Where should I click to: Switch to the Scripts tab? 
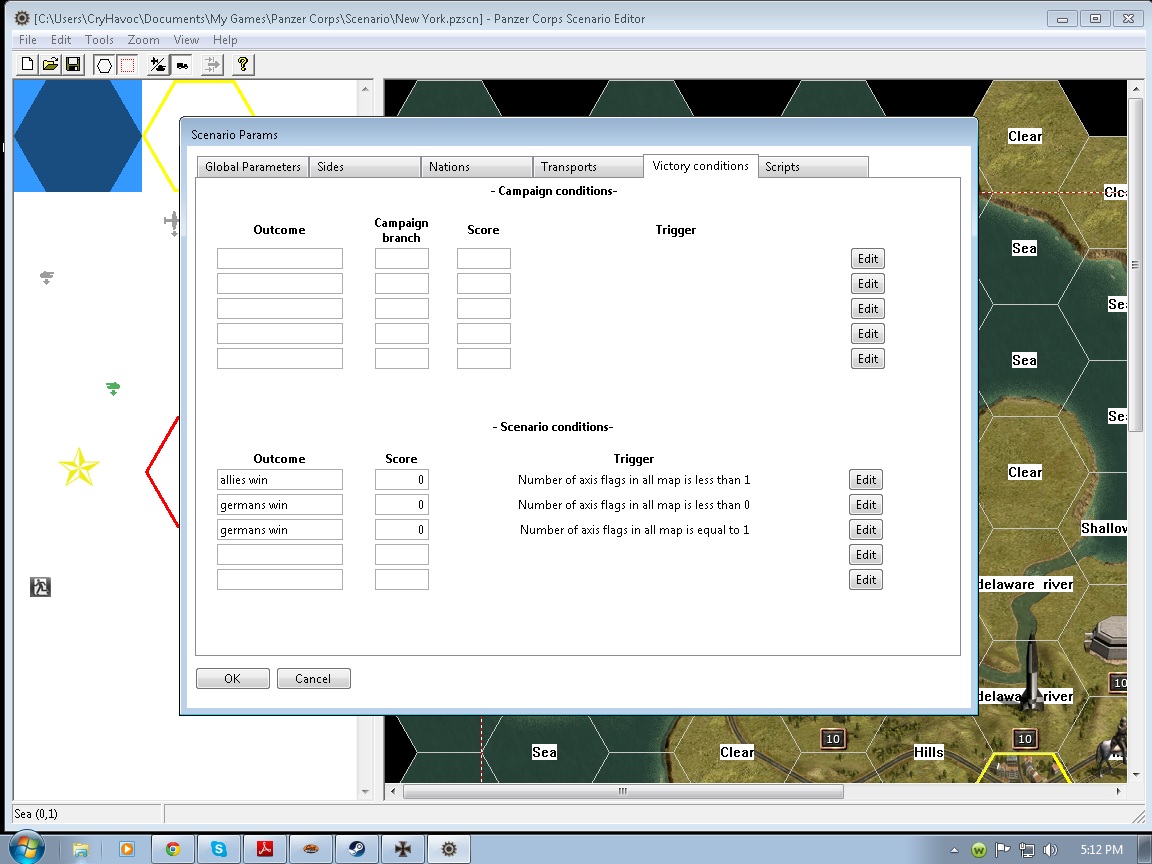813,167
